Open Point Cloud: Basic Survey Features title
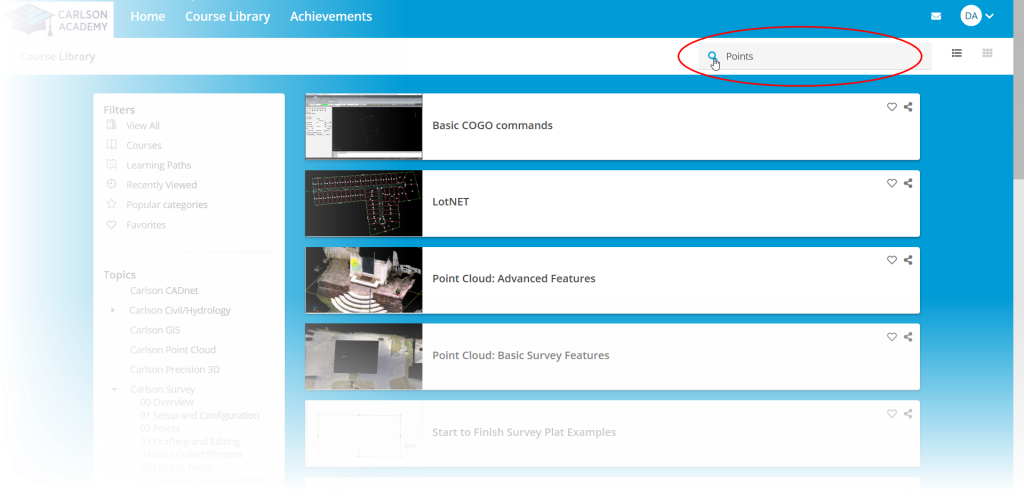 click(520, 355)
